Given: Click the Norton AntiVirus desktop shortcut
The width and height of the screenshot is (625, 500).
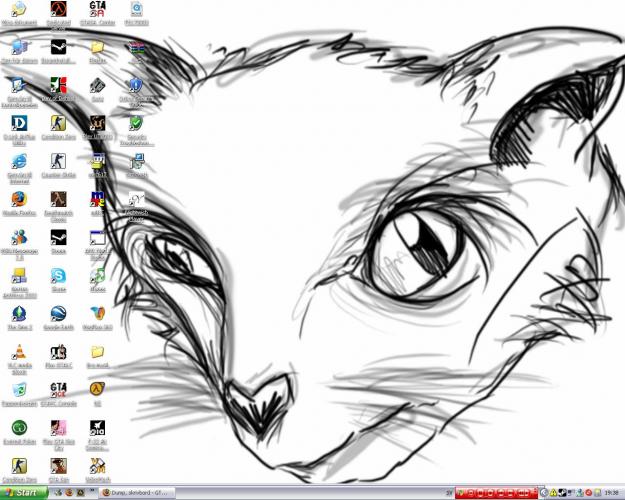Looking at the screenshot, I should (19, 276).
